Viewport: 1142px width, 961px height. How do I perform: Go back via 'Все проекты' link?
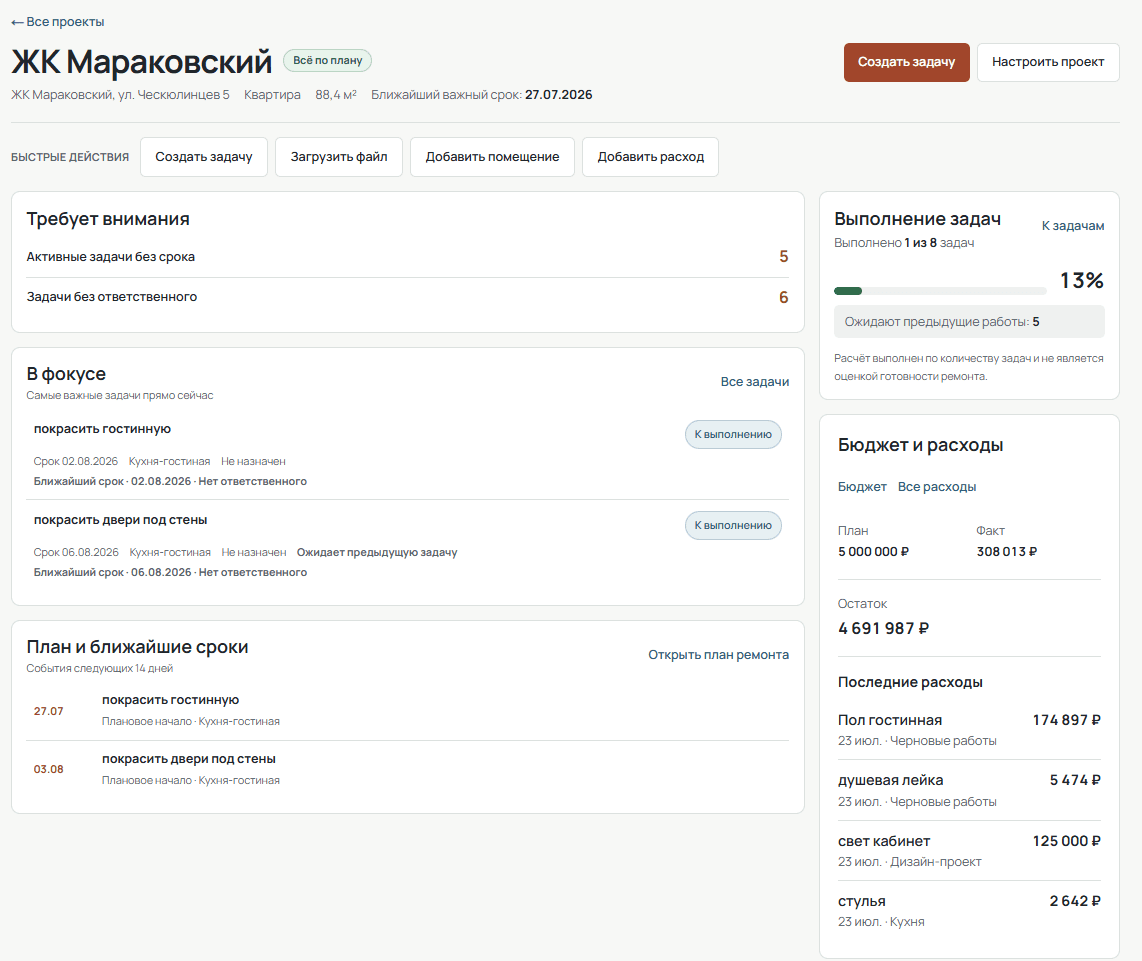point(58,22)
